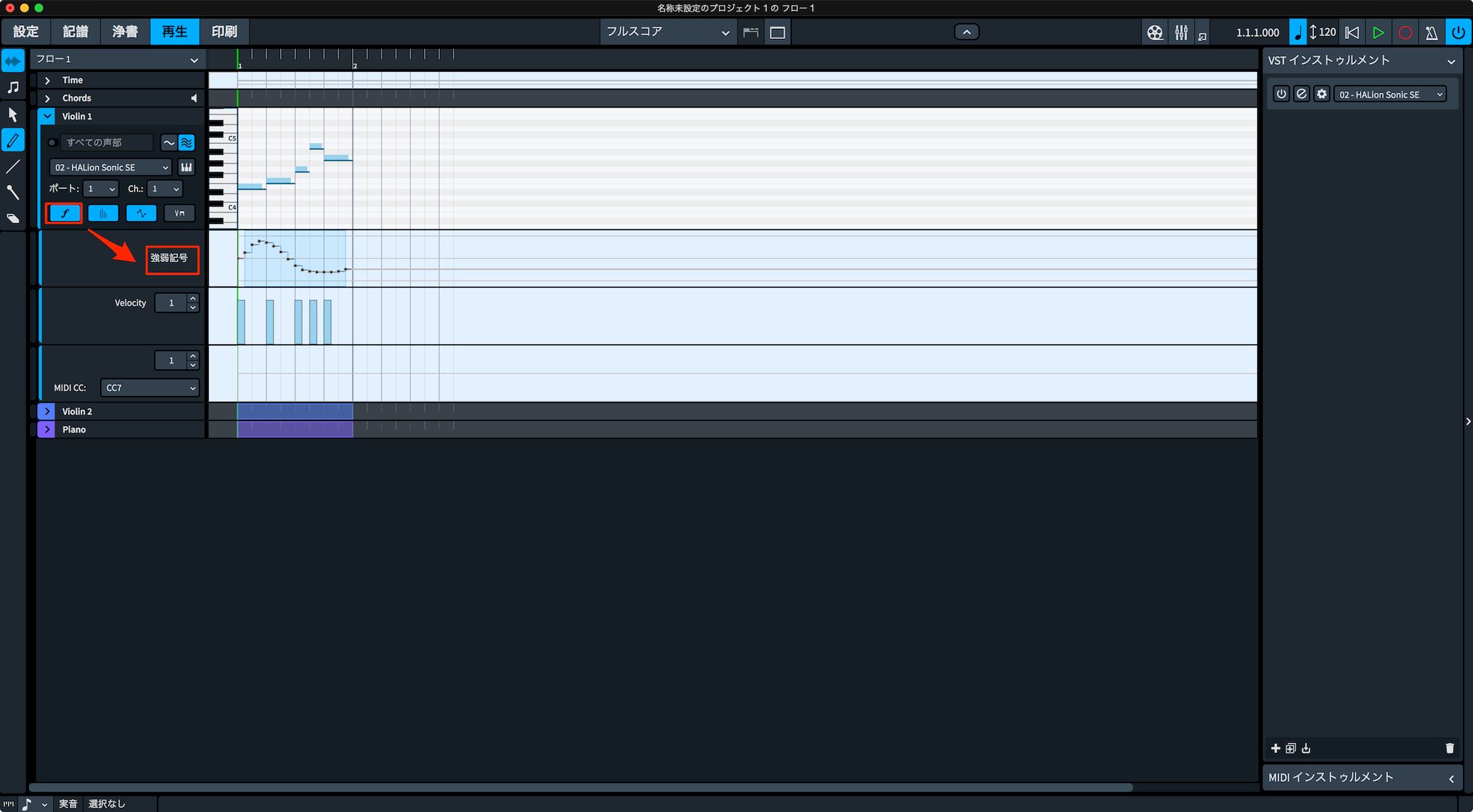Open the Ch. channel dropdown
1473x812 pixels.
pyautogui.click(x=164, y=189)
